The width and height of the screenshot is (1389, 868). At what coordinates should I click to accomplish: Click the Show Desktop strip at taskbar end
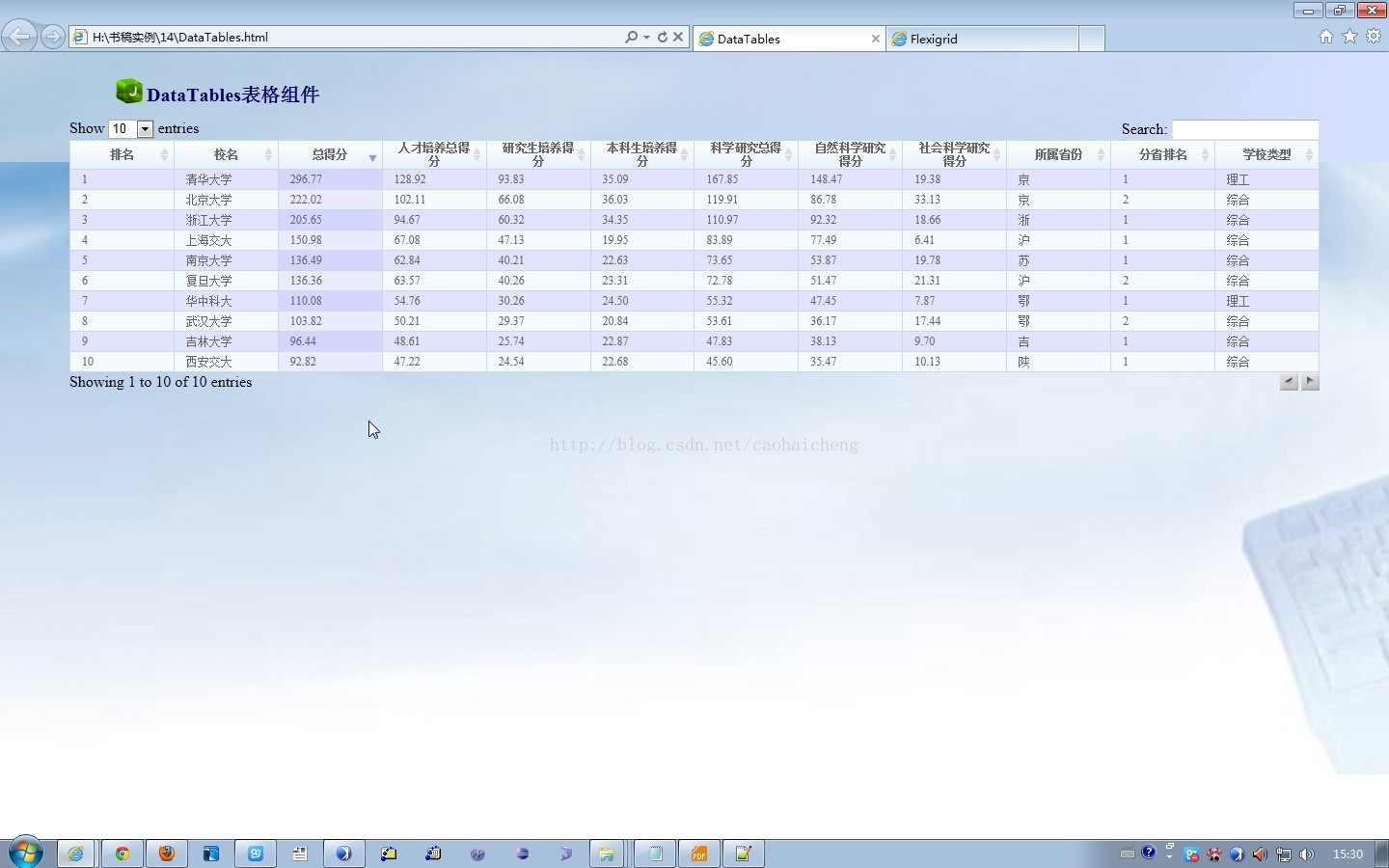click(x=1383, y=854)
